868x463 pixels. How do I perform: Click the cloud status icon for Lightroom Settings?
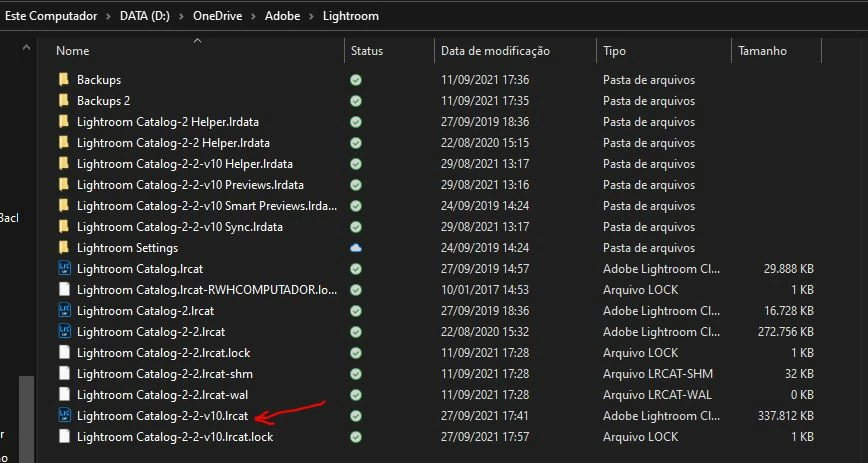[356, 248]
